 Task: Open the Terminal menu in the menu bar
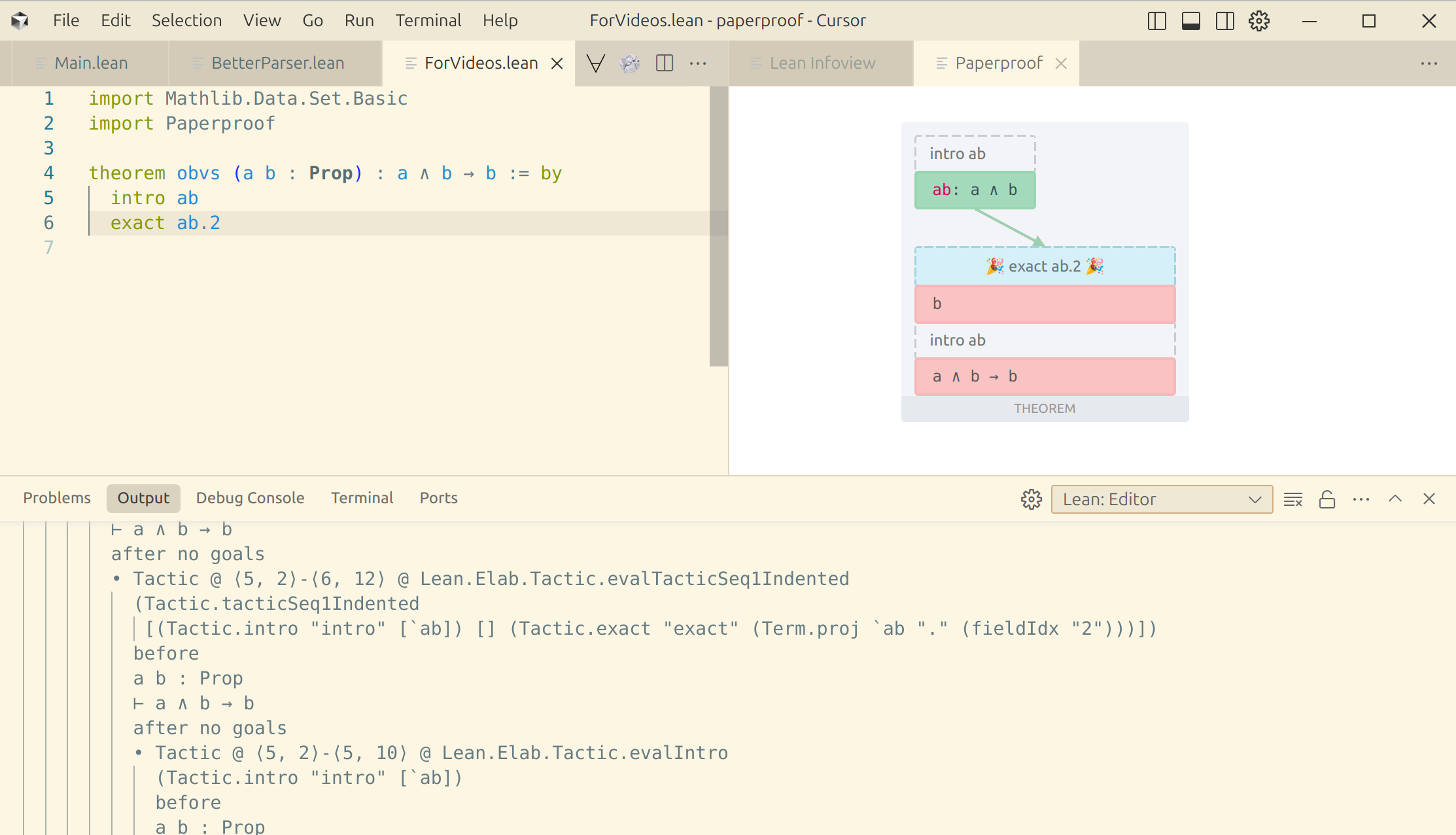pyautogui.click(x=428, y=20)
